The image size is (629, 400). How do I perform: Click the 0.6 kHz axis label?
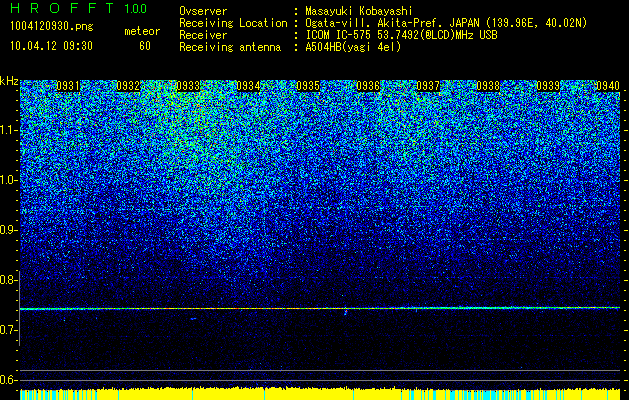tap(8, 380)
